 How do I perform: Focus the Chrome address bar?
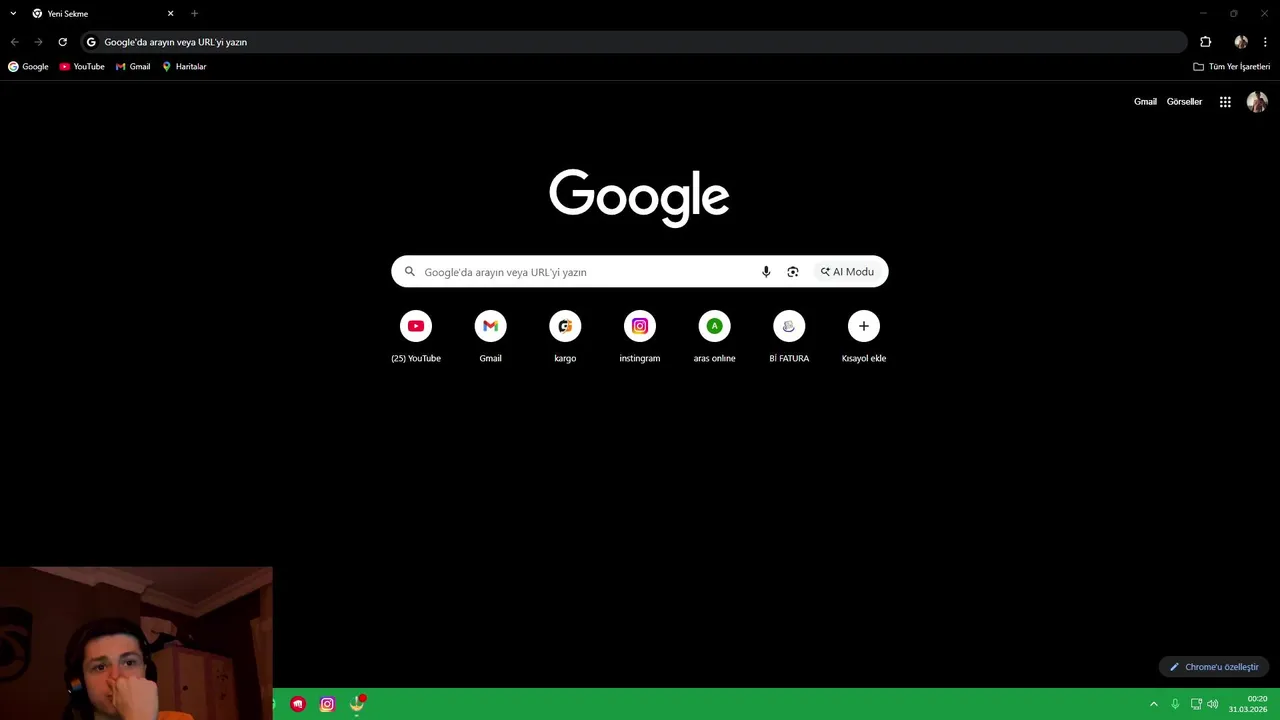tap(634, 42)
